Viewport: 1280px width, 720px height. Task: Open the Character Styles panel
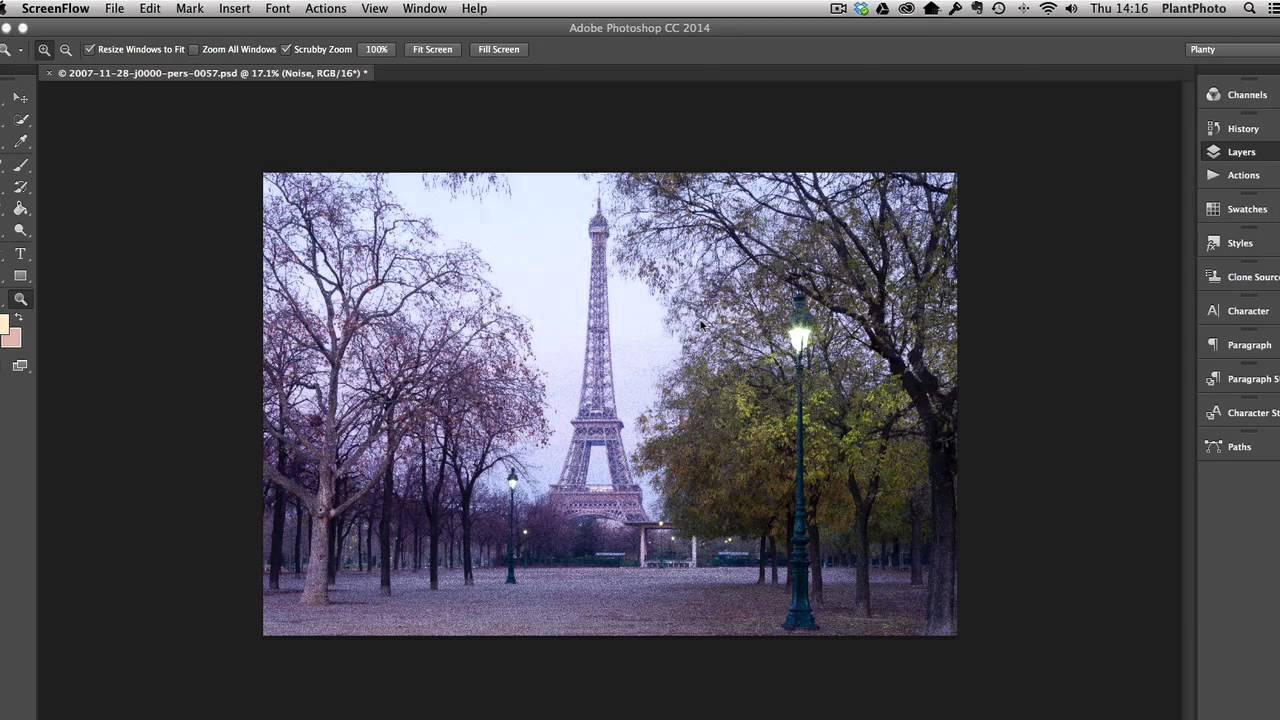pyautogui.click(x=1238, y=413)
